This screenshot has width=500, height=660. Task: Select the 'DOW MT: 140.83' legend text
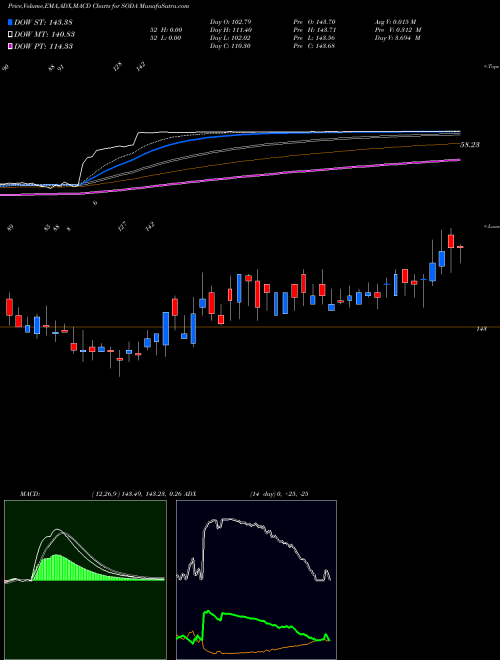[44, 34]
